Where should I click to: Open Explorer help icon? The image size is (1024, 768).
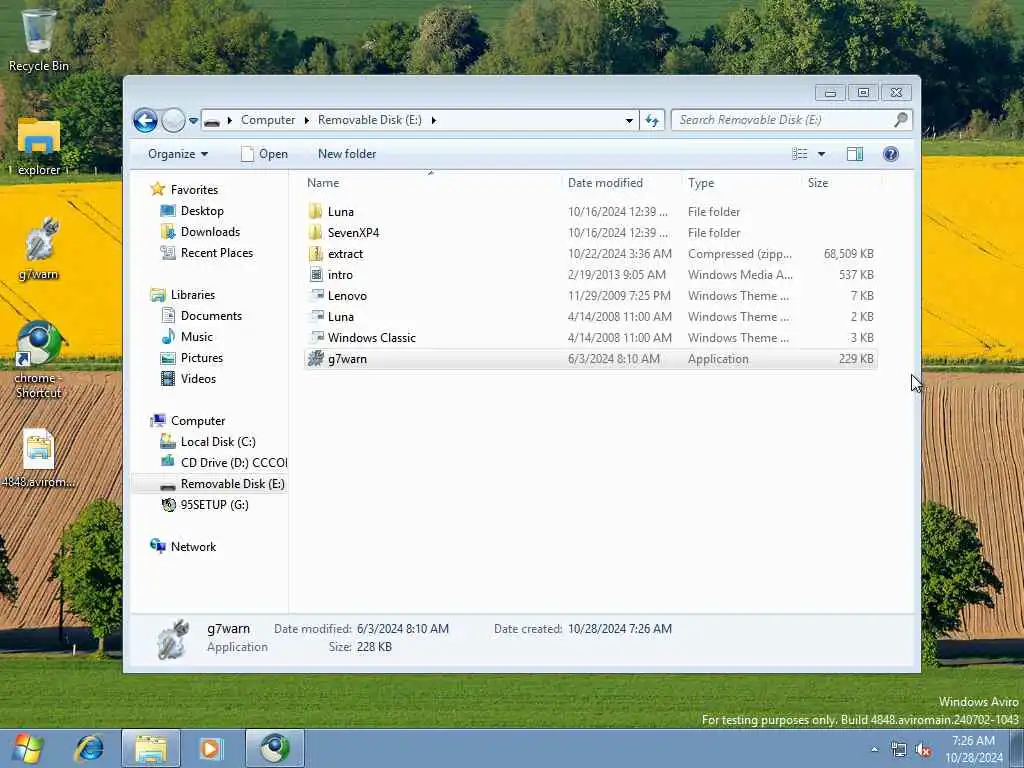coord(891,154)
